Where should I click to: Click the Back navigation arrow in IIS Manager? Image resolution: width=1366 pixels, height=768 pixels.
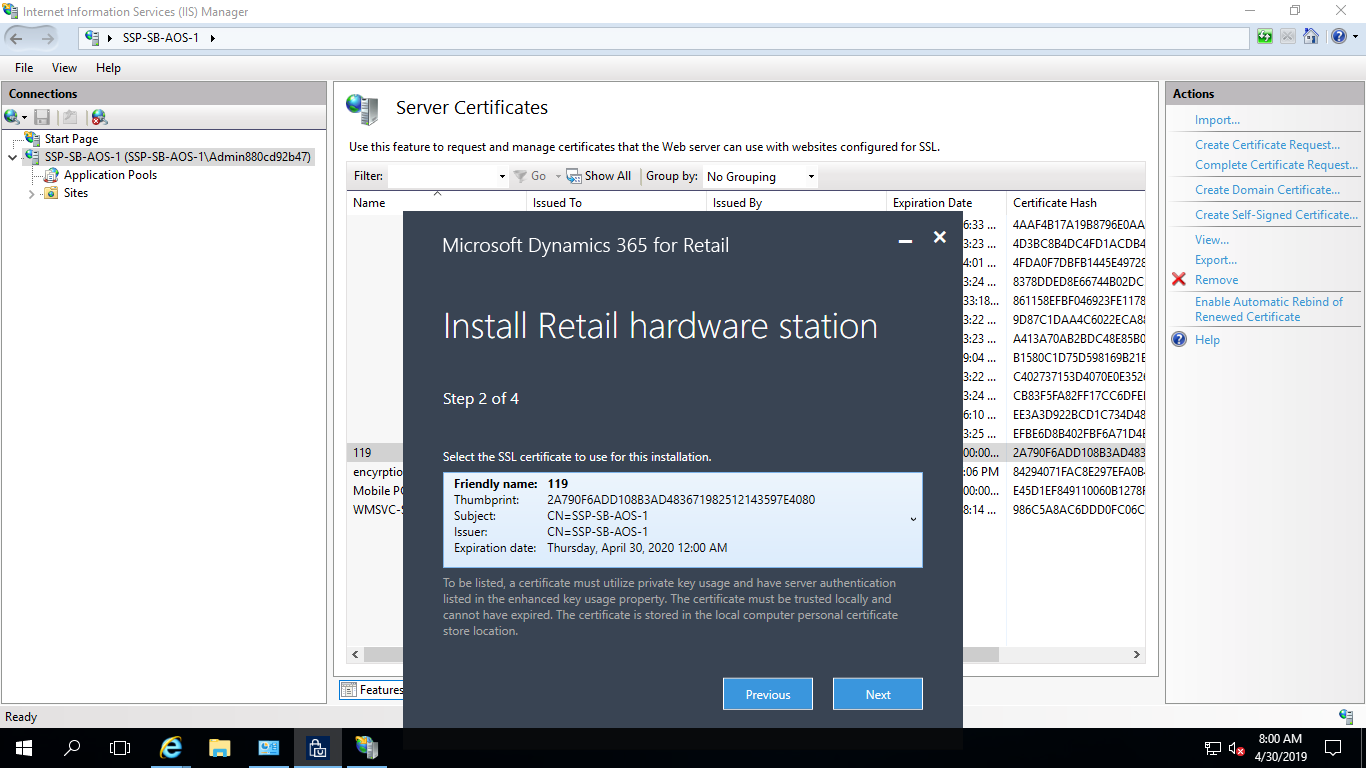pos(15,37)
